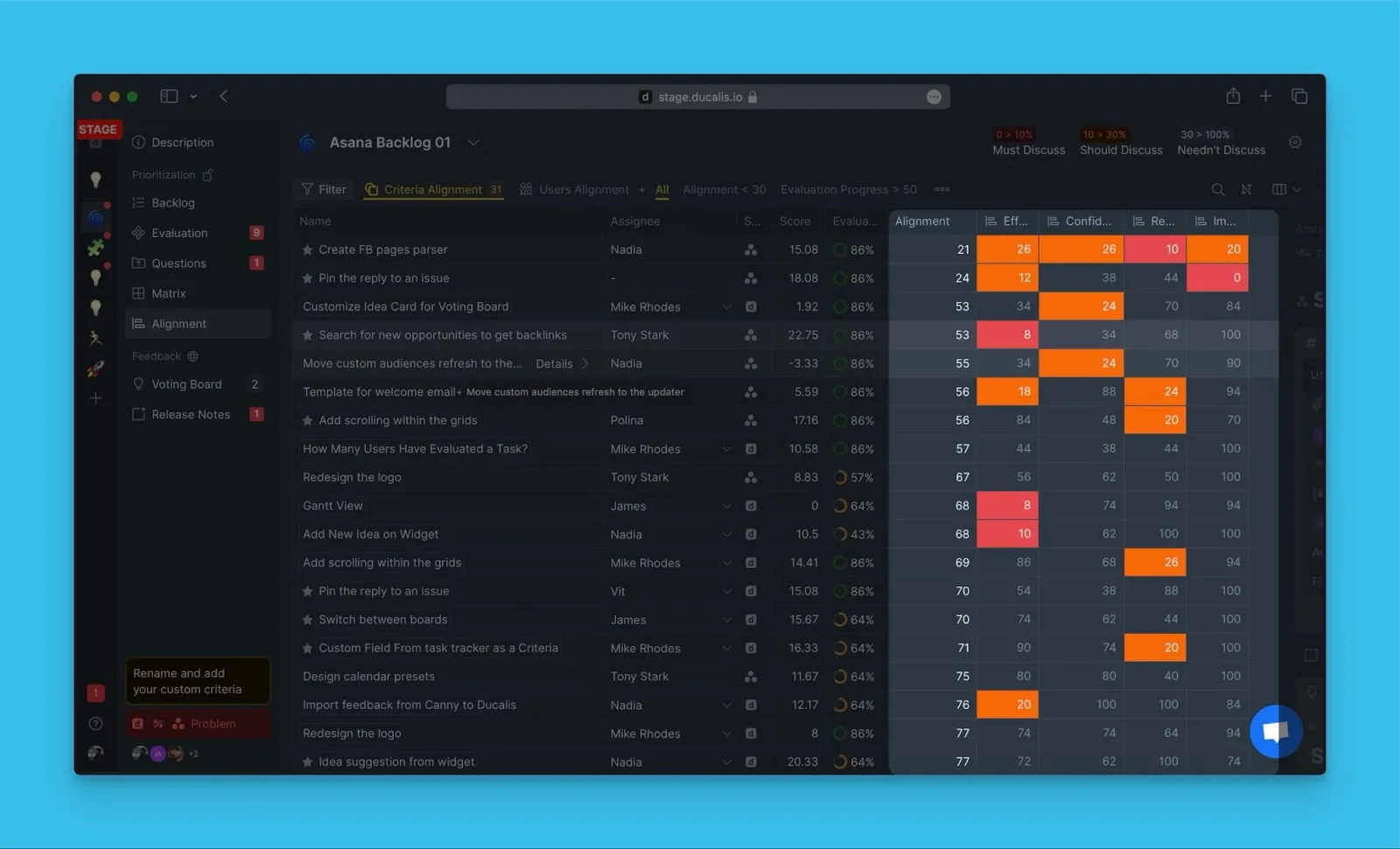The image size is (1400, 849).
Task: Click the help question mark icon
Action: (x=96, y=724)
